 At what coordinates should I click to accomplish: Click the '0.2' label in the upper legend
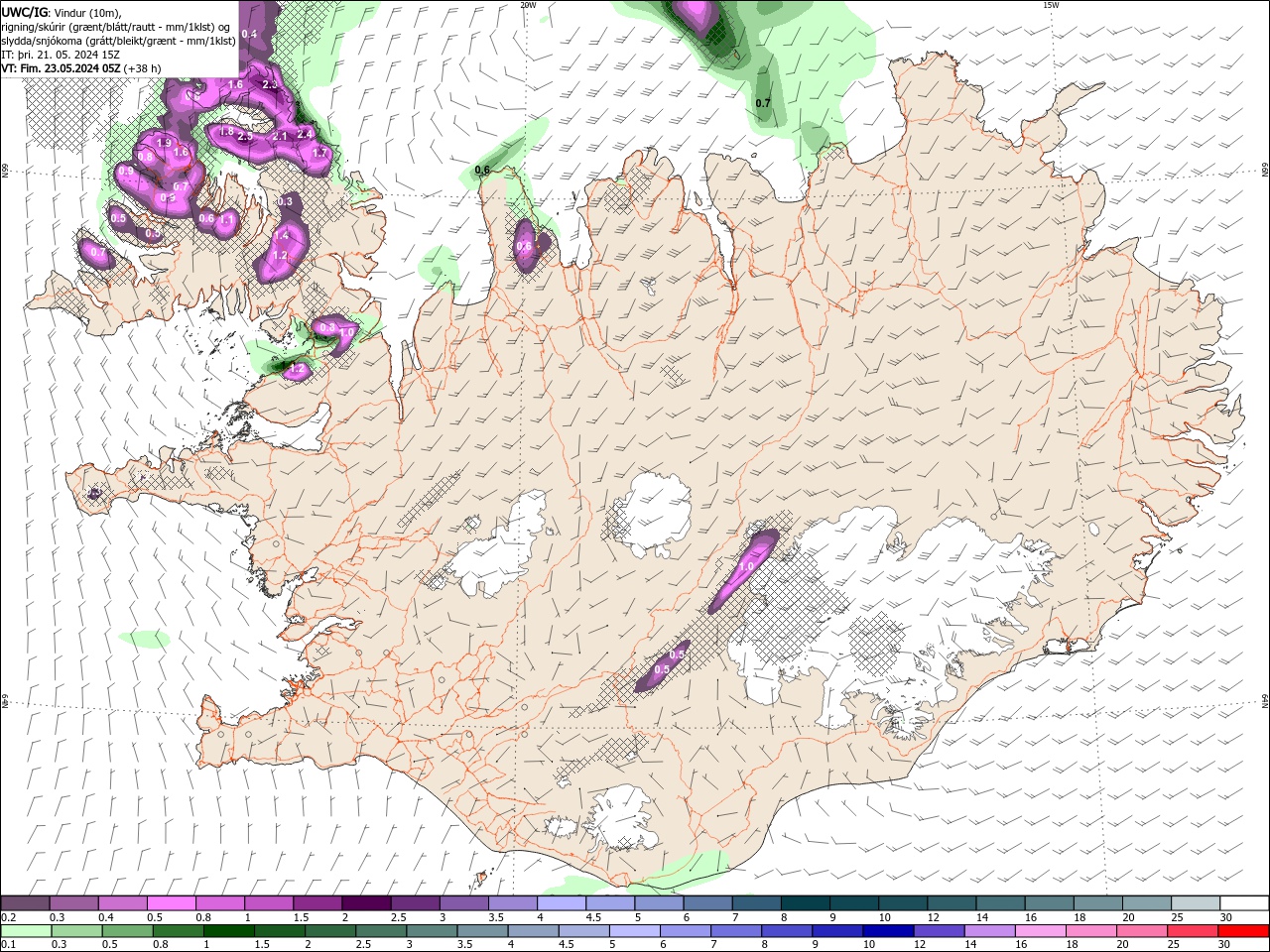tap(9, 917)
